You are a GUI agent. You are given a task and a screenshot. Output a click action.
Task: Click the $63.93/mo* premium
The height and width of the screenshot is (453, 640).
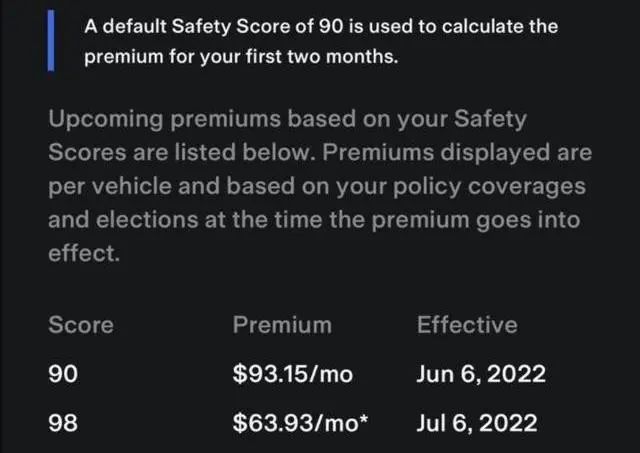[x=300, y=423]
